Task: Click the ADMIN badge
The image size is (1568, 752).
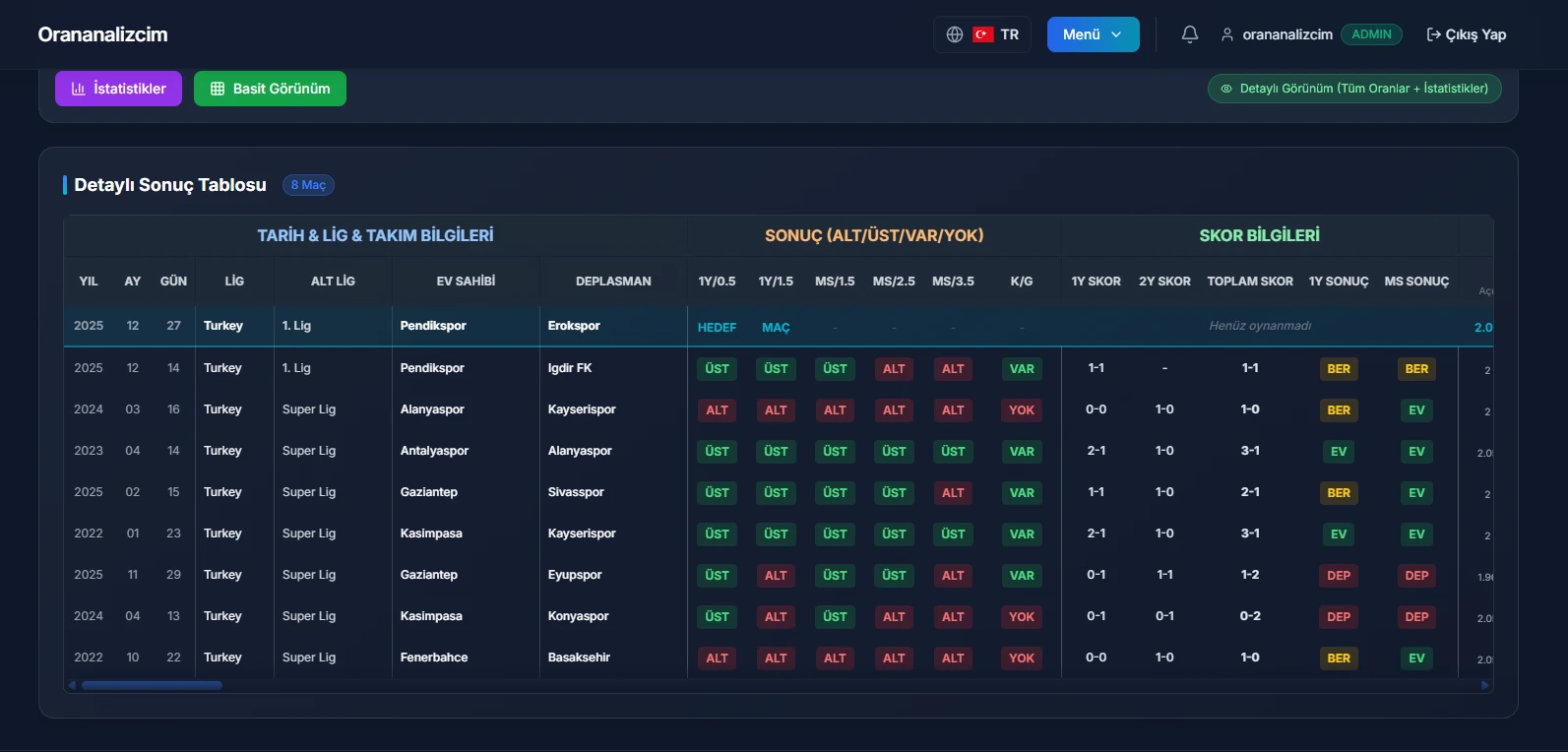Action: coord(1371,34)
